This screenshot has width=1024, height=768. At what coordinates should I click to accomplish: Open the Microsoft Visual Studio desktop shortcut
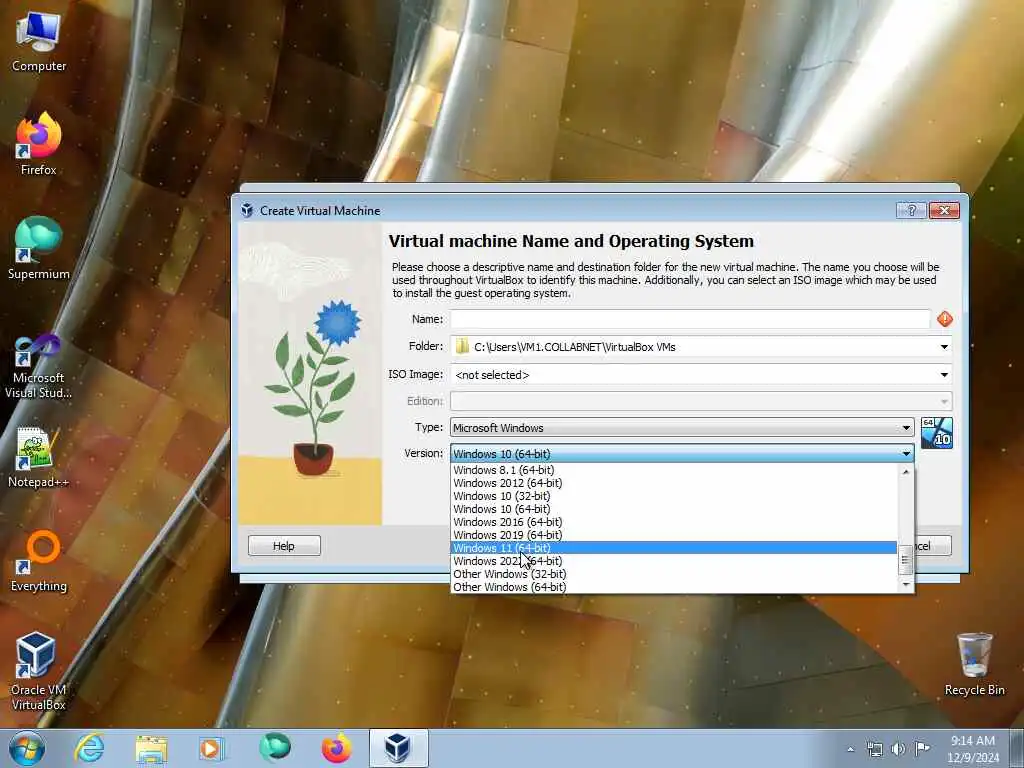click(x=39, y=366)
